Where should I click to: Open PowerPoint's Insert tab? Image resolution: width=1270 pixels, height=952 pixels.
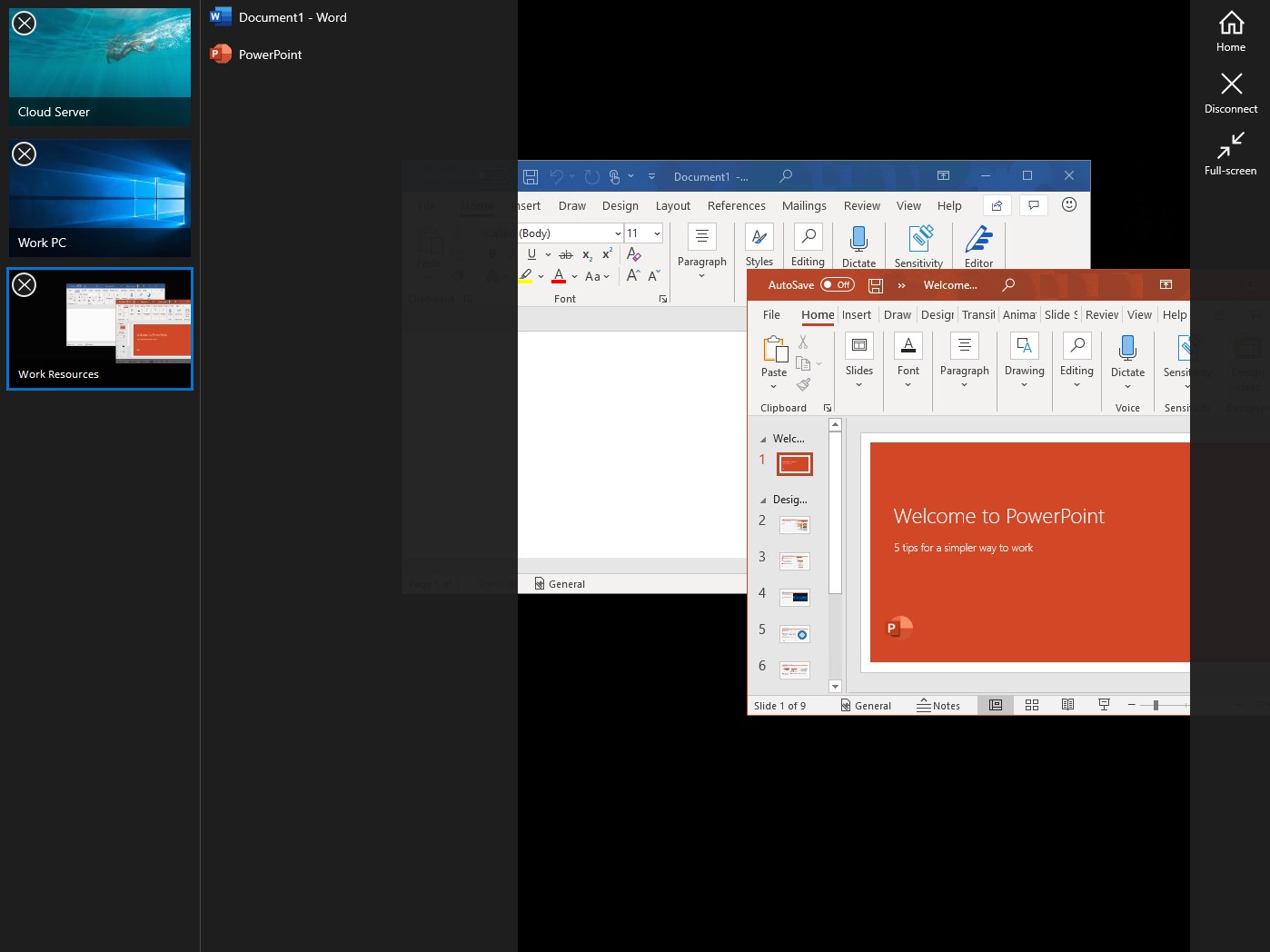click(x=857, y=314)
